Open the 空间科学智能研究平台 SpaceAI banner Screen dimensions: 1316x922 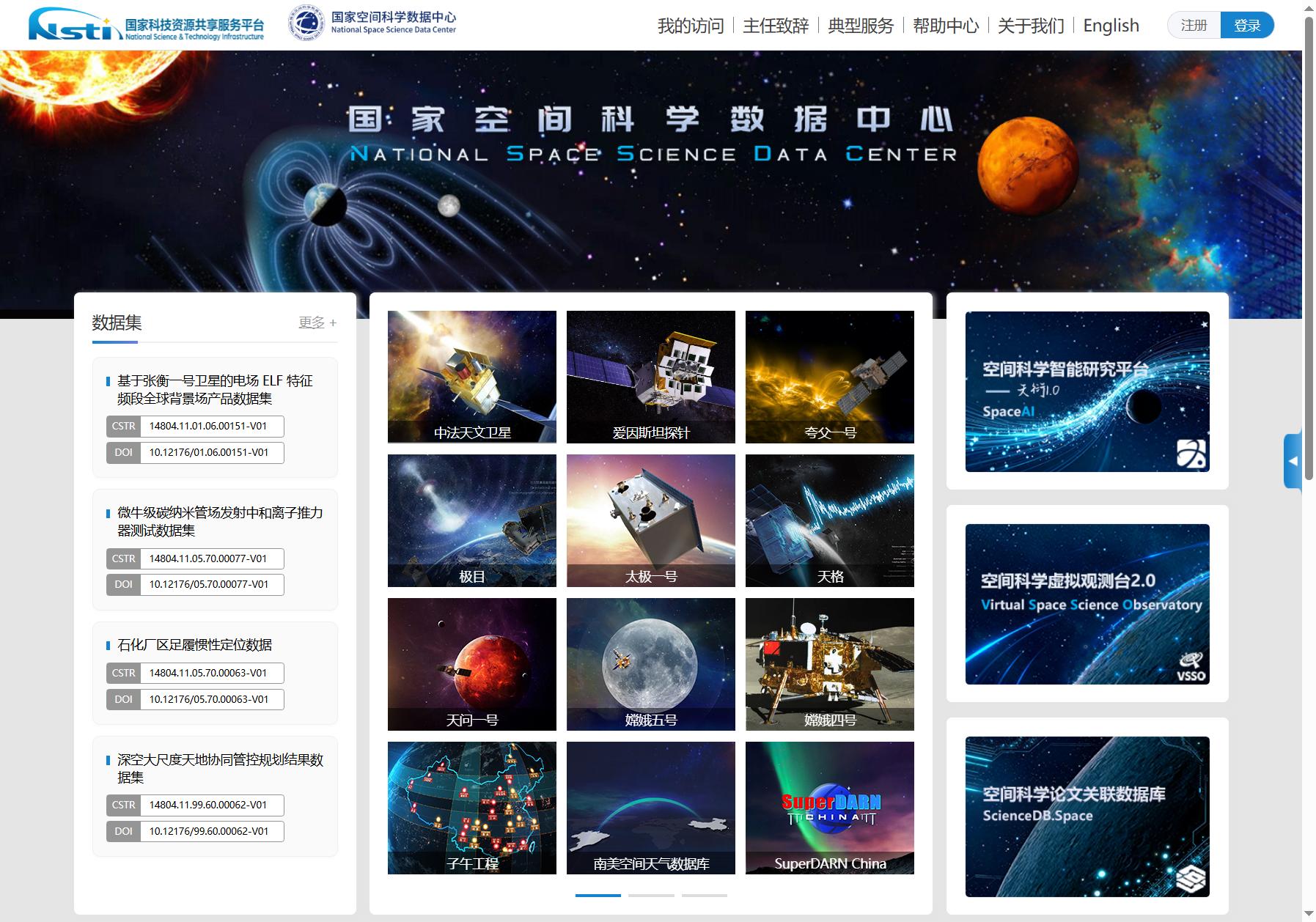[x=1087, y=391]
